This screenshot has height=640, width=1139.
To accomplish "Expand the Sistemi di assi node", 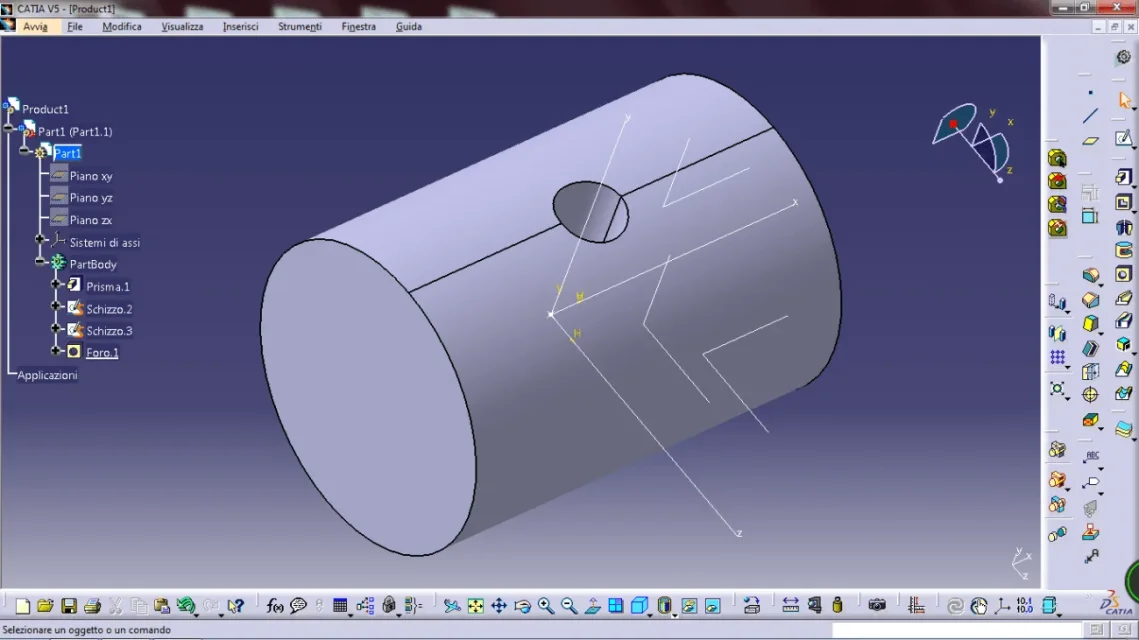I will tap(40, 239).
